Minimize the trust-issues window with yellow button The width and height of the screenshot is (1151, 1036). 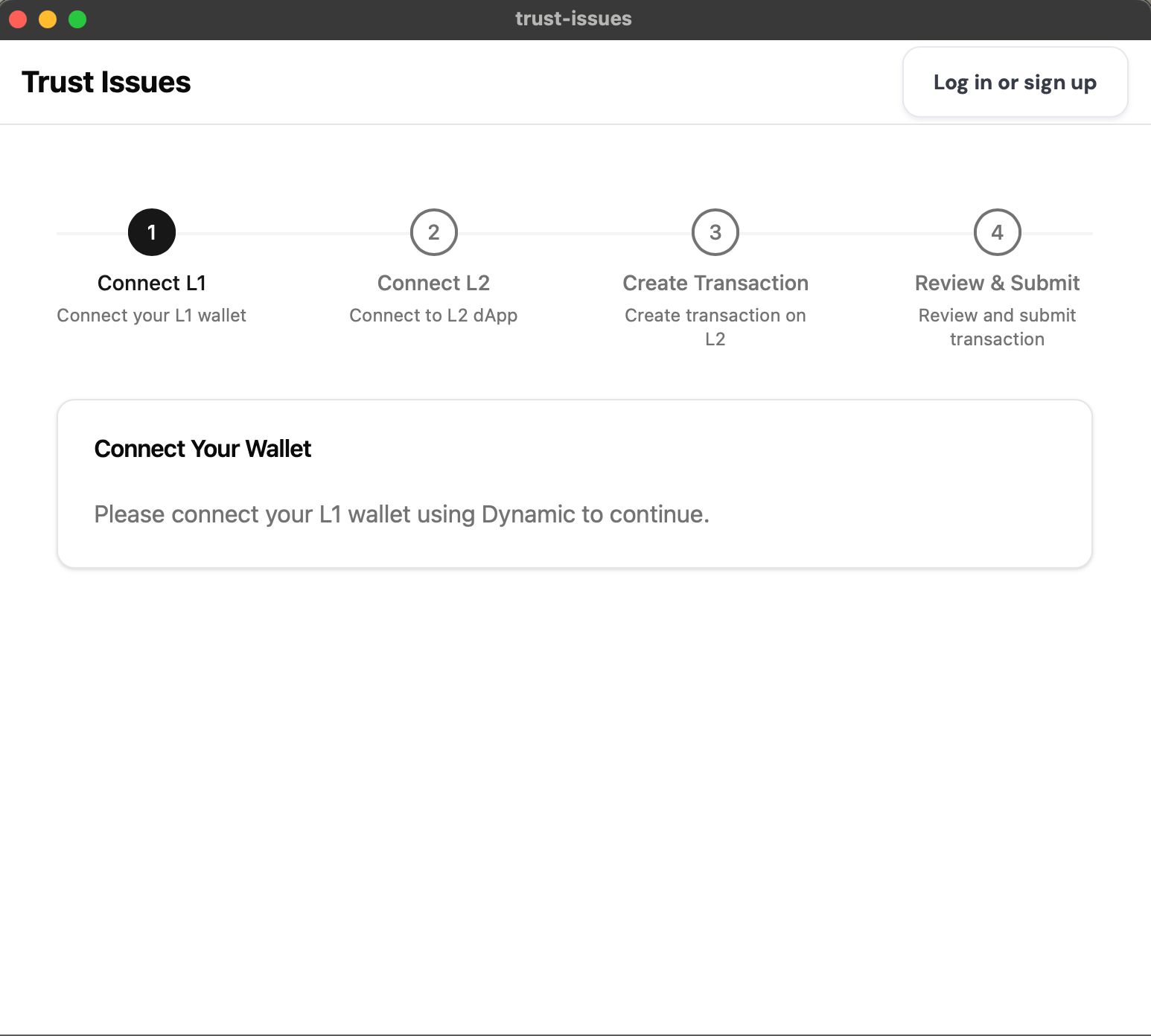[48, 19]
